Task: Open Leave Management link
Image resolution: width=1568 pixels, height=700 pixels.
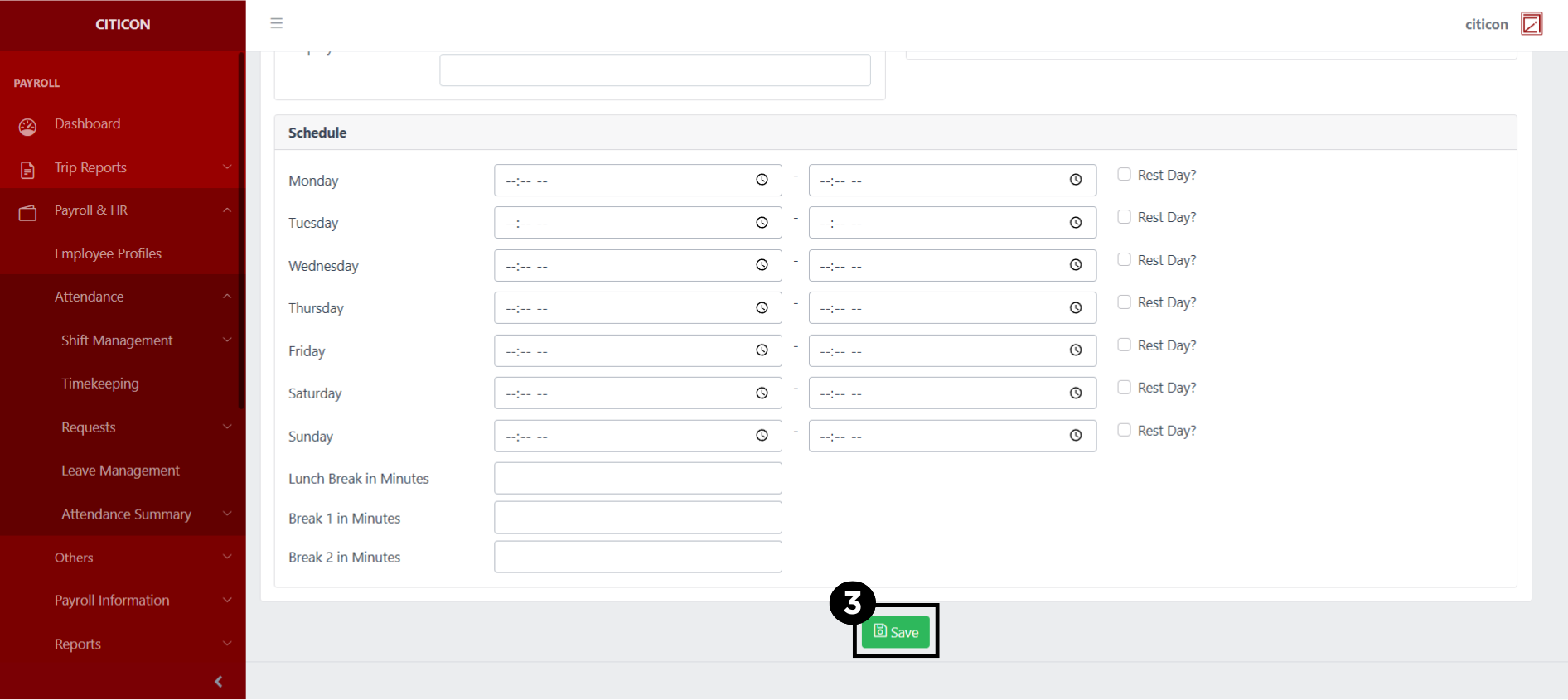Action: 120,471
